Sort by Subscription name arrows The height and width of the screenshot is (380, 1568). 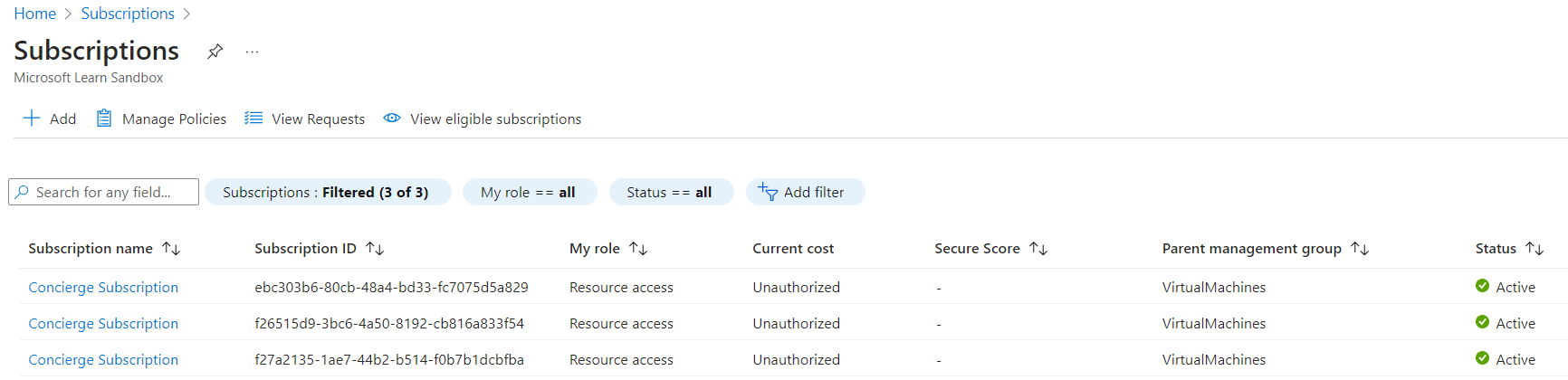click(x=171, y=248)
